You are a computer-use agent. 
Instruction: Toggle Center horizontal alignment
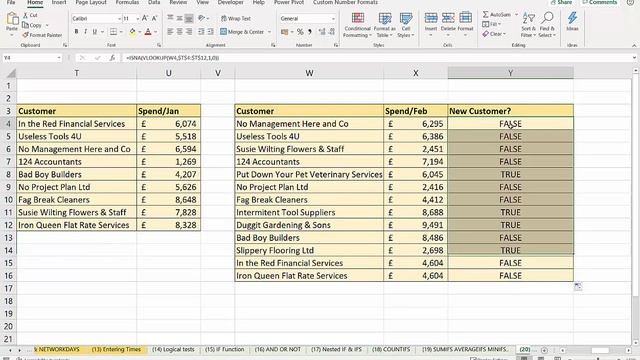click(x=180, y=32)
